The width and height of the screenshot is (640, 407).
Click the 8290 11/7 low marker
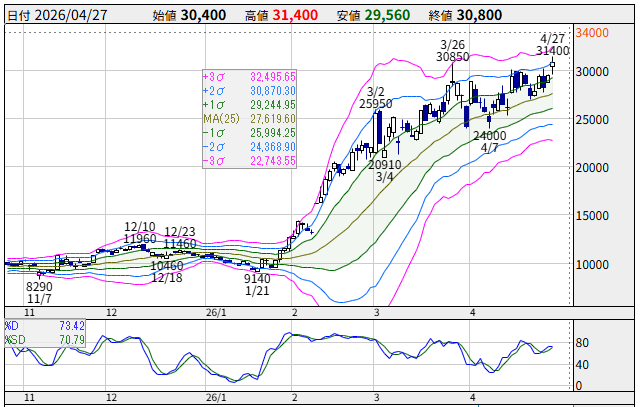(x=39, y=291)
